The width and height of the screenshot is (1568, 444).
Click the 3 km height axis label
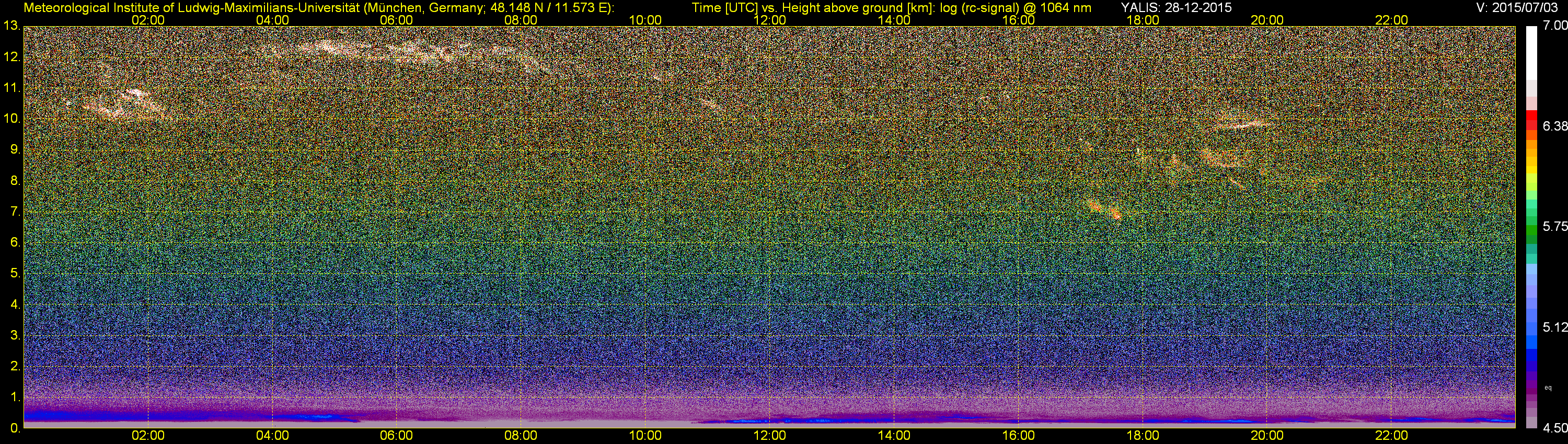coord(15,335)
